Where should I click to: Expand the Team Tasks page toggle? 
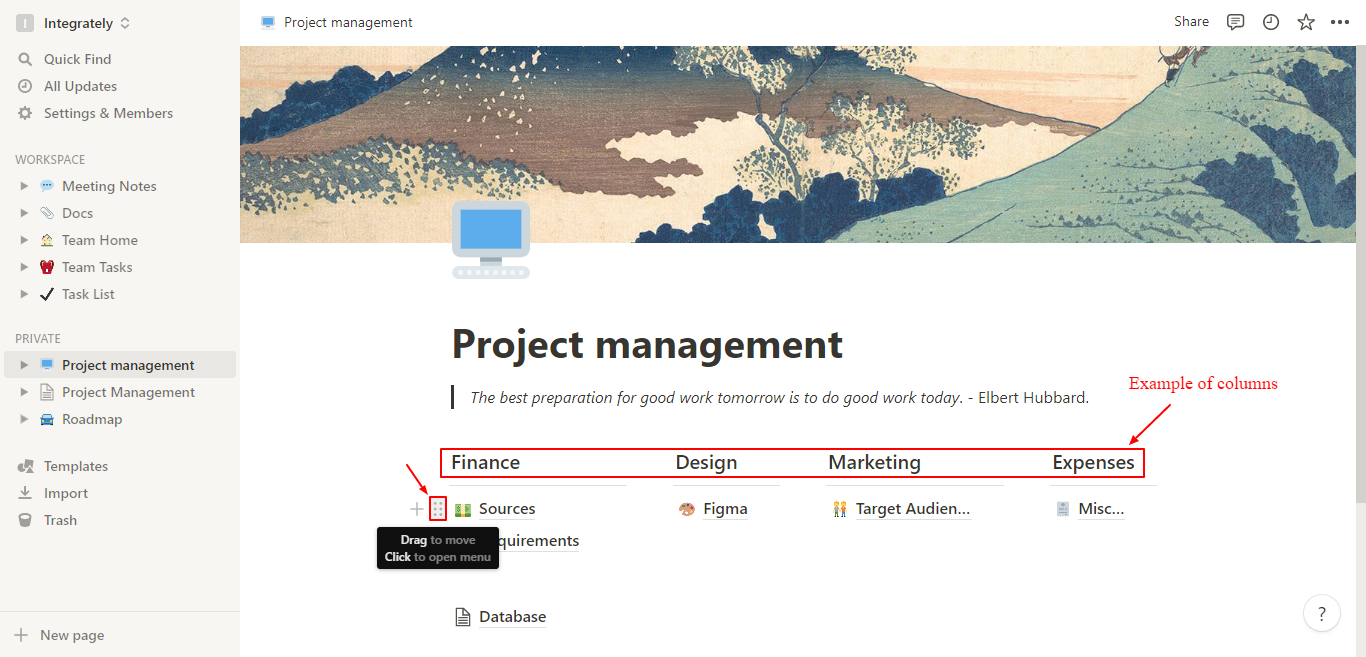coord(24,267)
